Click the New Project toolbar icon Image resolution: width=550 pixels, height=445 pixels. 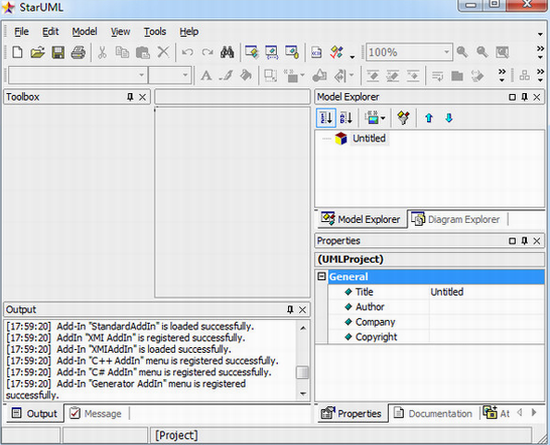(x=18, y=53)
